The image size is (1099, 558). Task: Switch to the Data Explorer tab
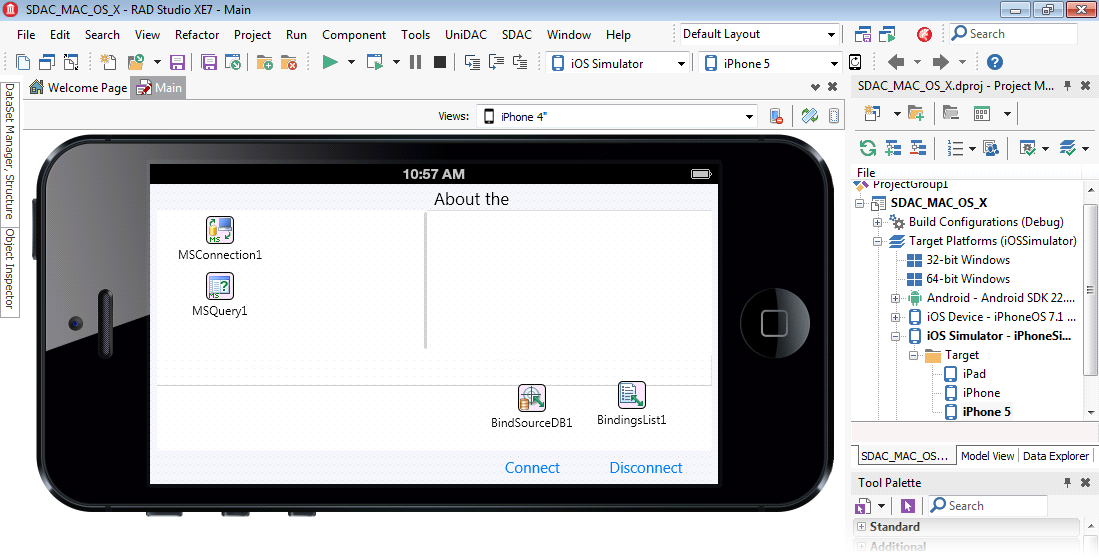point(1056,456)
